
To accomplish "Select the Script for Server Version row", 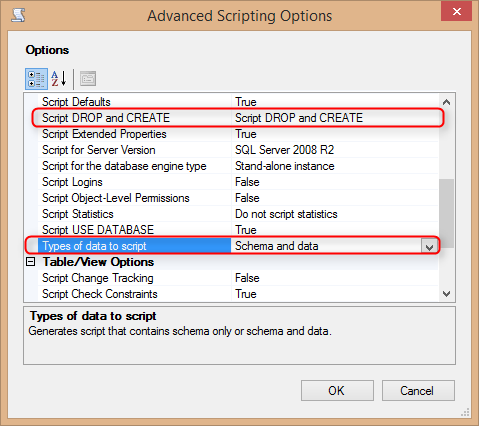I will [x=238, y=150].
